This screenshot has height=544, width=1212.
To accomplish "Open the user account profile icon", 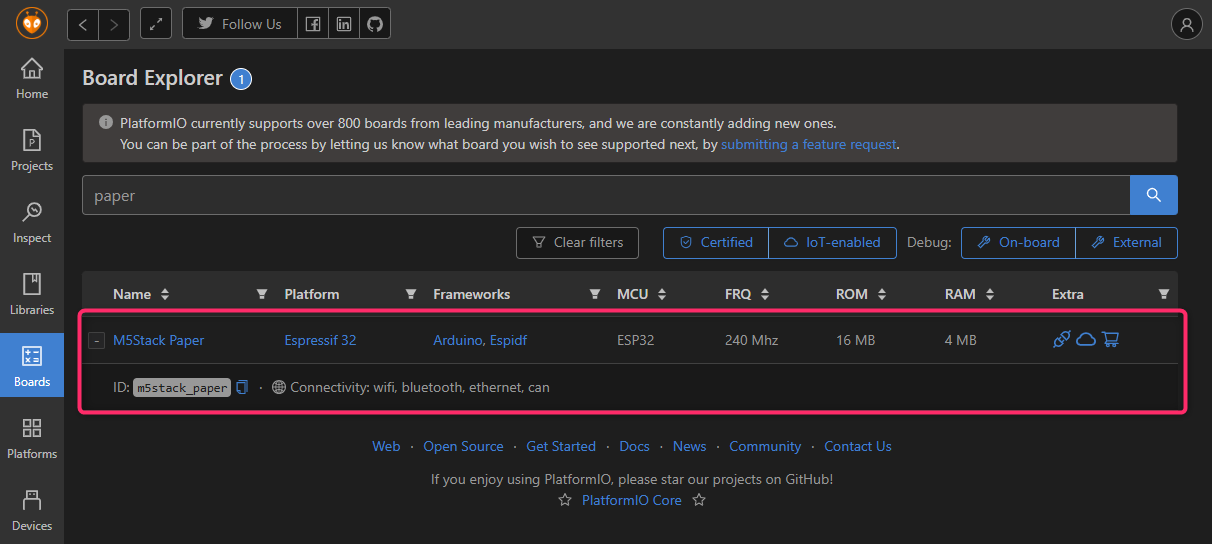I will (1186, 24).
